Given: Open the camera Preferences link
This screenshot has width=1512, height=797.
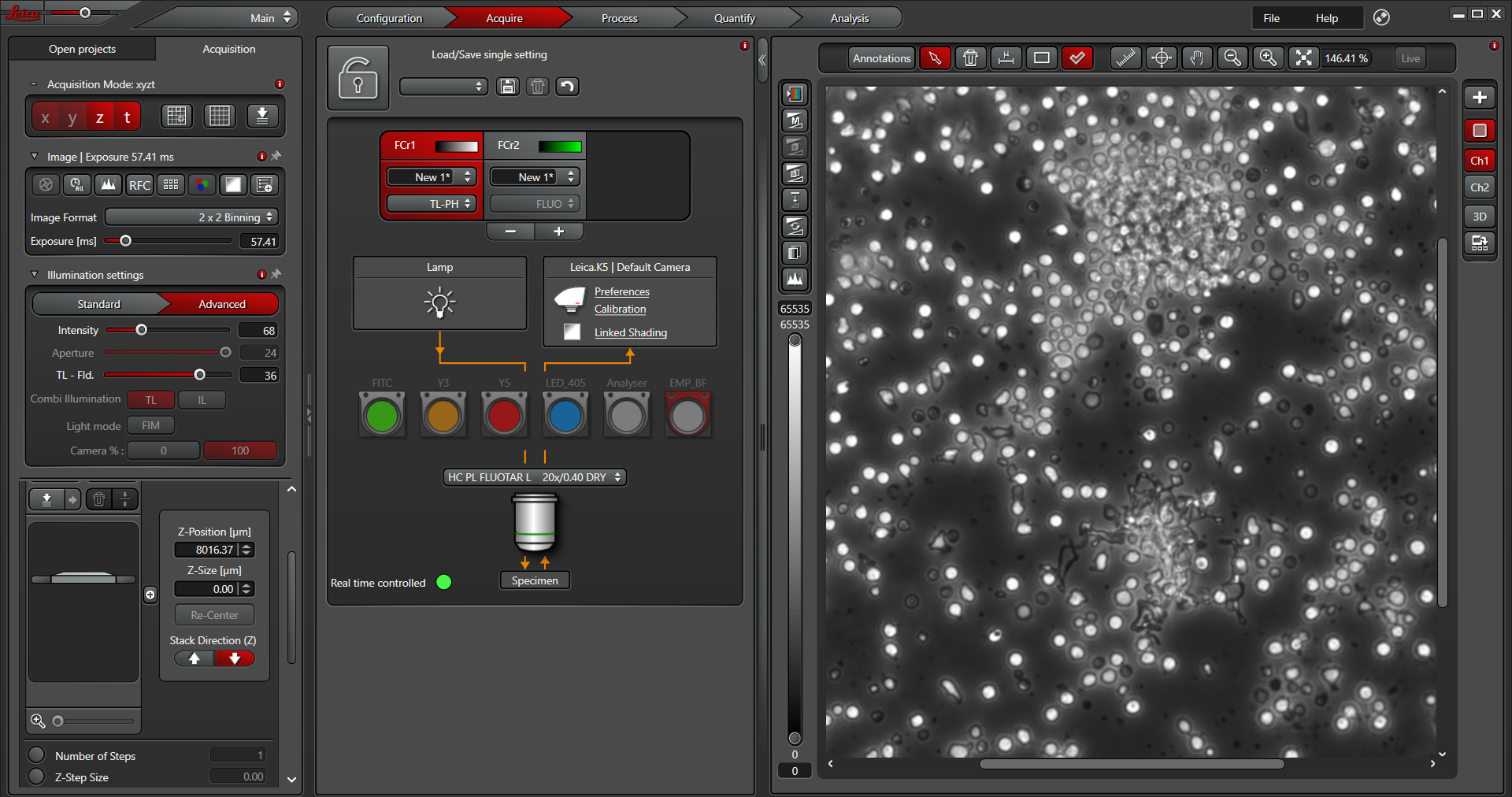Looking at the screenshot, I should click(x=621, y=291).
